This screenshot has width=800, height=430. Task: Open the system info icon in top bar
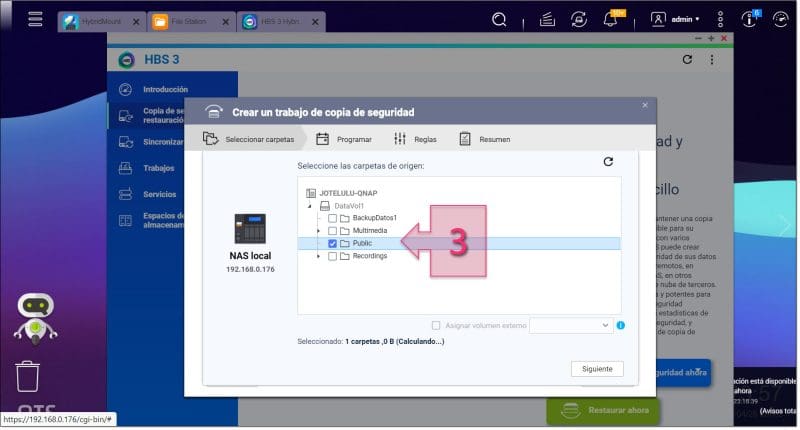coord(749,19)
